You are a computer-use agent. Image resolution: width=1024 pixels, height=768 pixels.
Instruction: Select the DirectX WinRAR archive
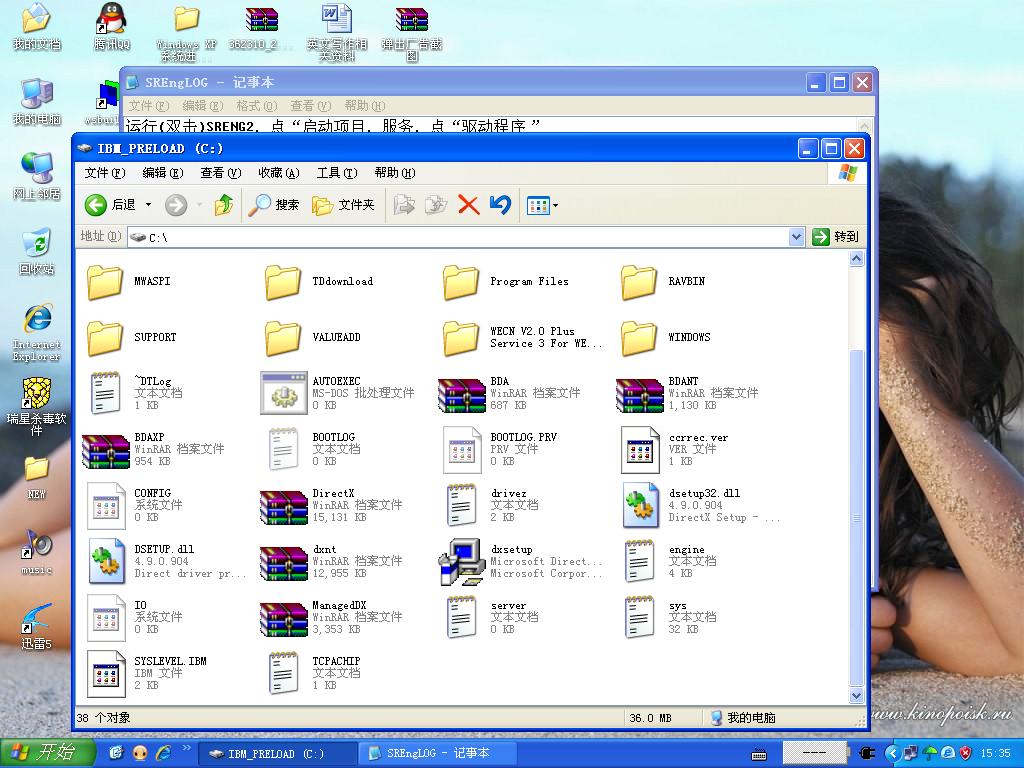click(x=283, y=506)
